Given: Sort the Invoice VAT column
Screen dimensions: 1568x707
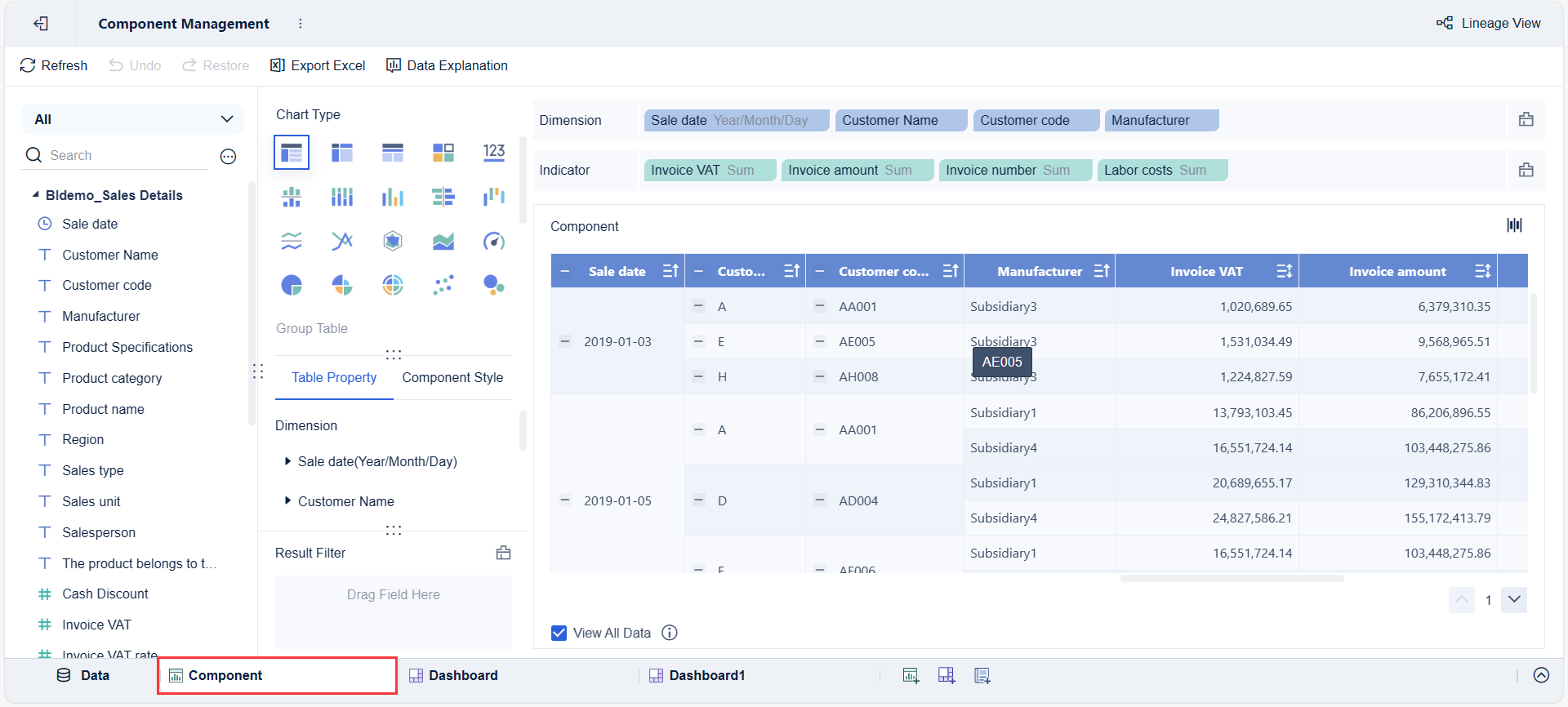Looking at the screenshot, I should pyautogui.click(x=1284, y=271).
